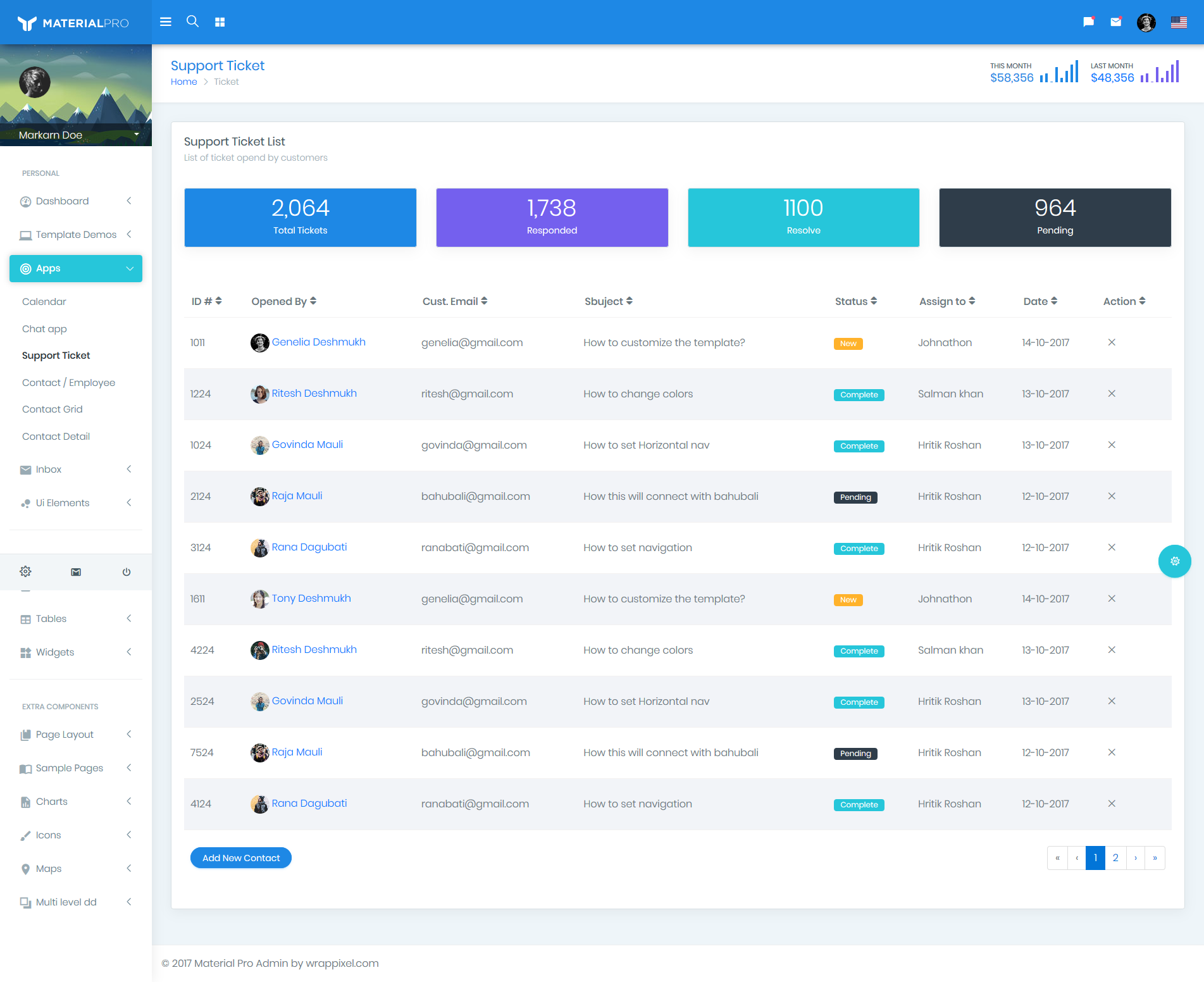
Task: Expand the Dashboard sidebar menu
Action: (76, 201)
